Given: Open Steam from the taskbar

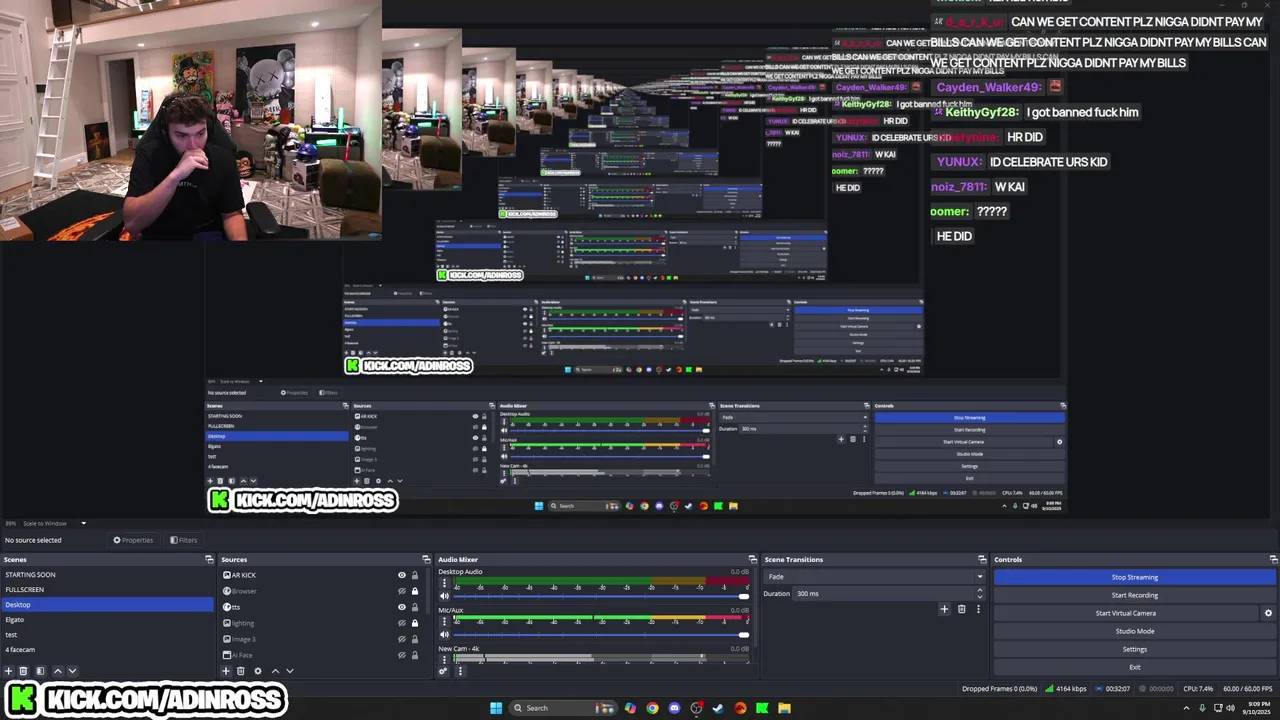Looking at the screenshot, I should tap(718, 708).
